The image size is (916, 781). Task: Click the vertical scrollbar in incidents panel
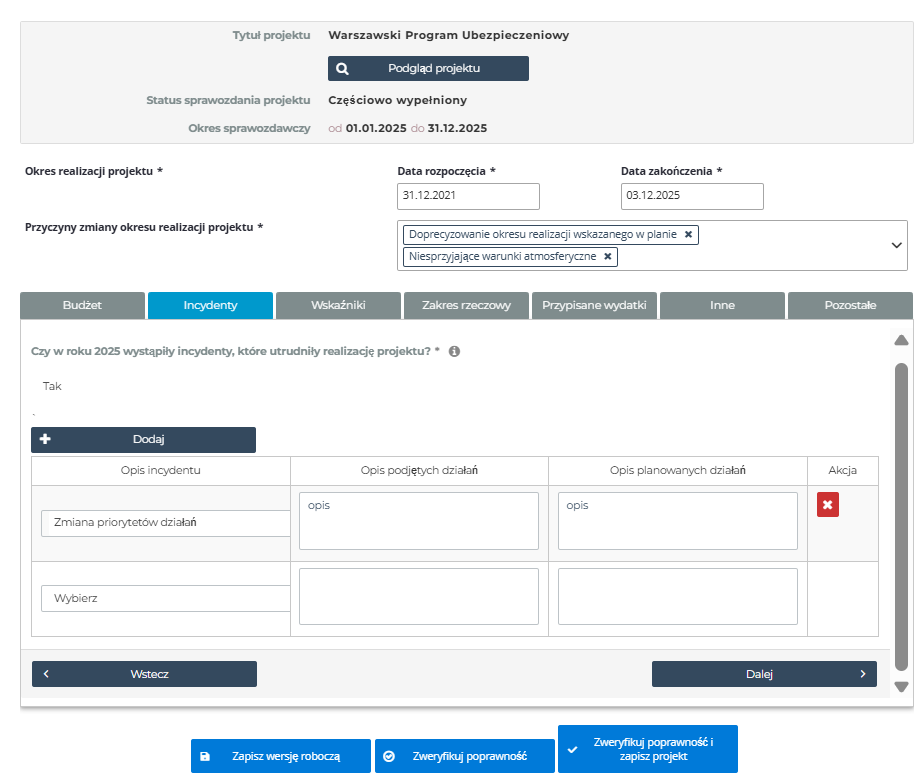(x=901, y=515)
